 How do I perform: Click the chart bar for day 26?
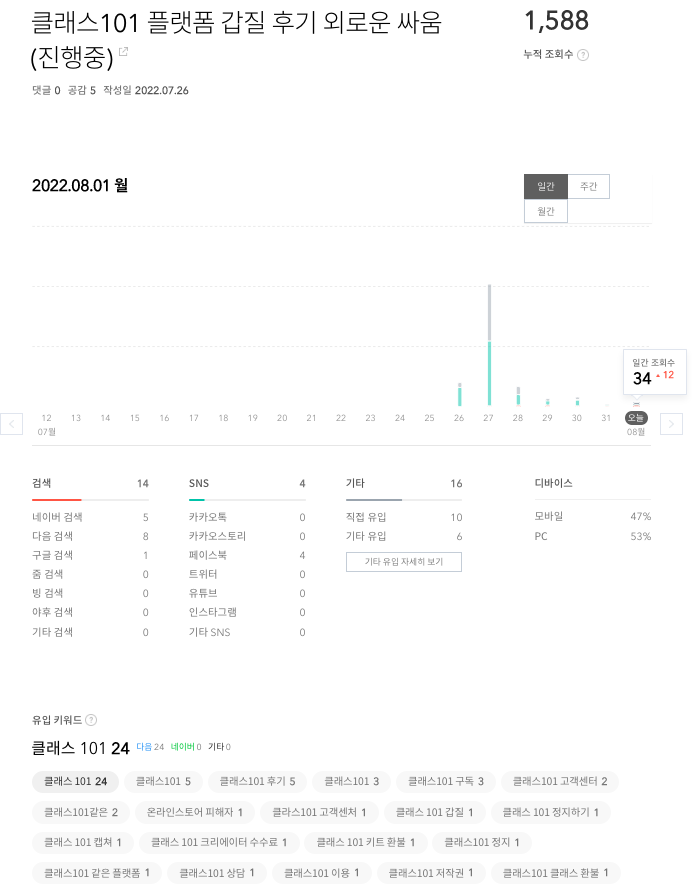[460, 394]
